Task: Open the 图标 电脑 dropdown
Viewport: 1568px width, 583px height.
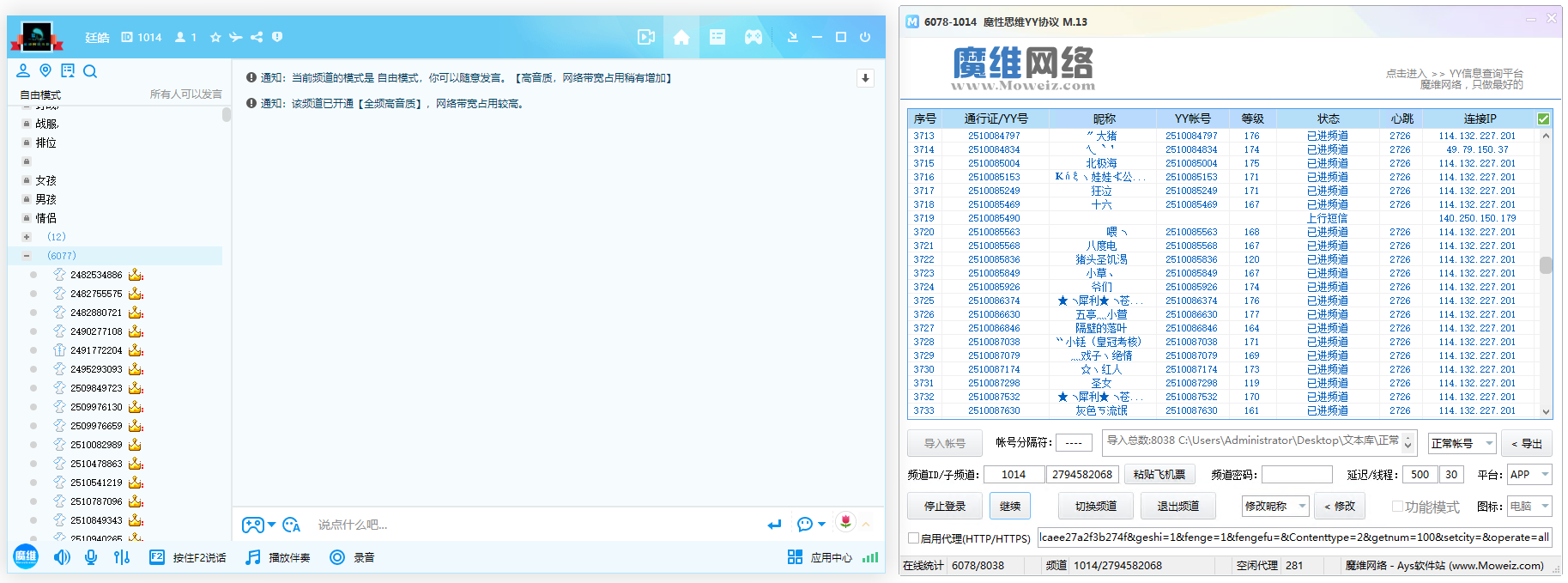Action: point(1530,507)
